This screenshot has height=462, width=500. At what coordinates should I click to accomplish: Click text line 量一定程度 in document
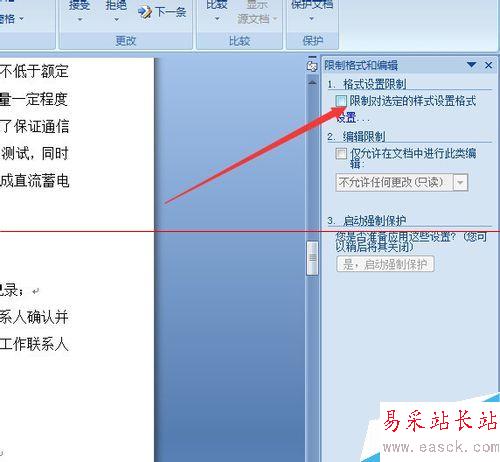pos(34,99)
